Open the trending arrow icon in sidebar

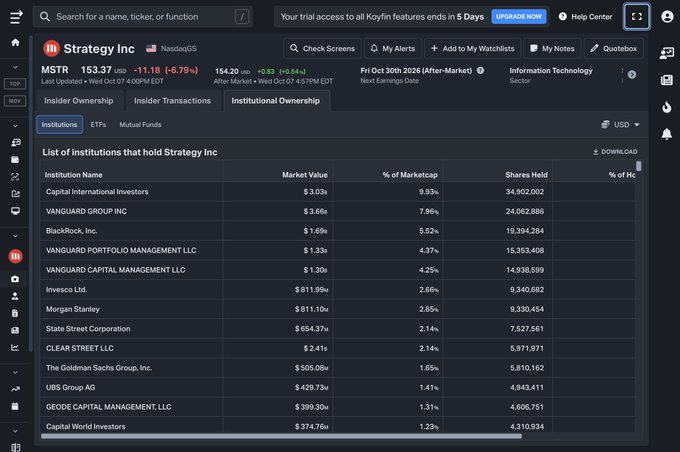[x=15, y=389]
